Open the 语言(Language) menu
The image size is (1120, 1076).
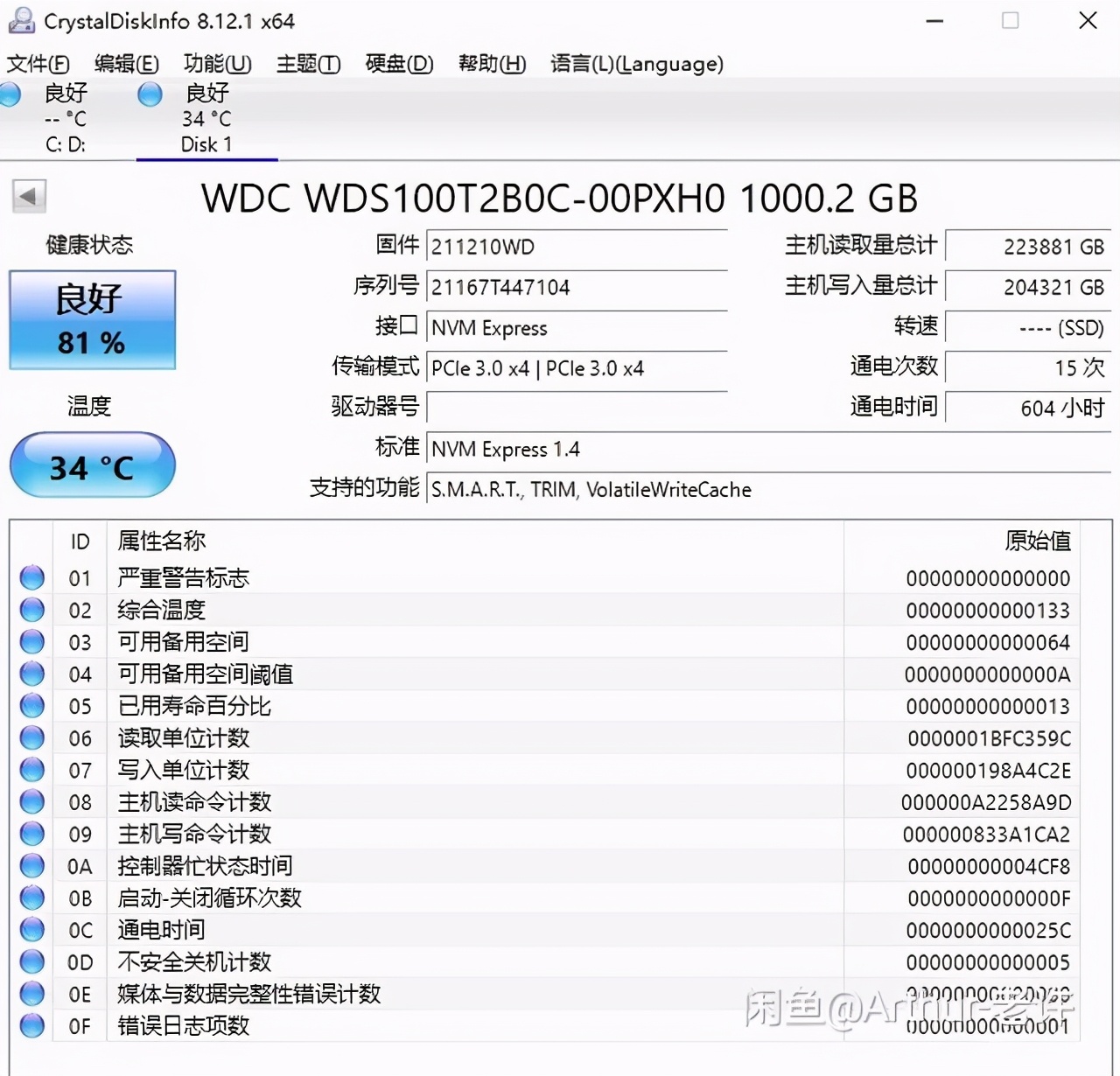tap(636, 63)
